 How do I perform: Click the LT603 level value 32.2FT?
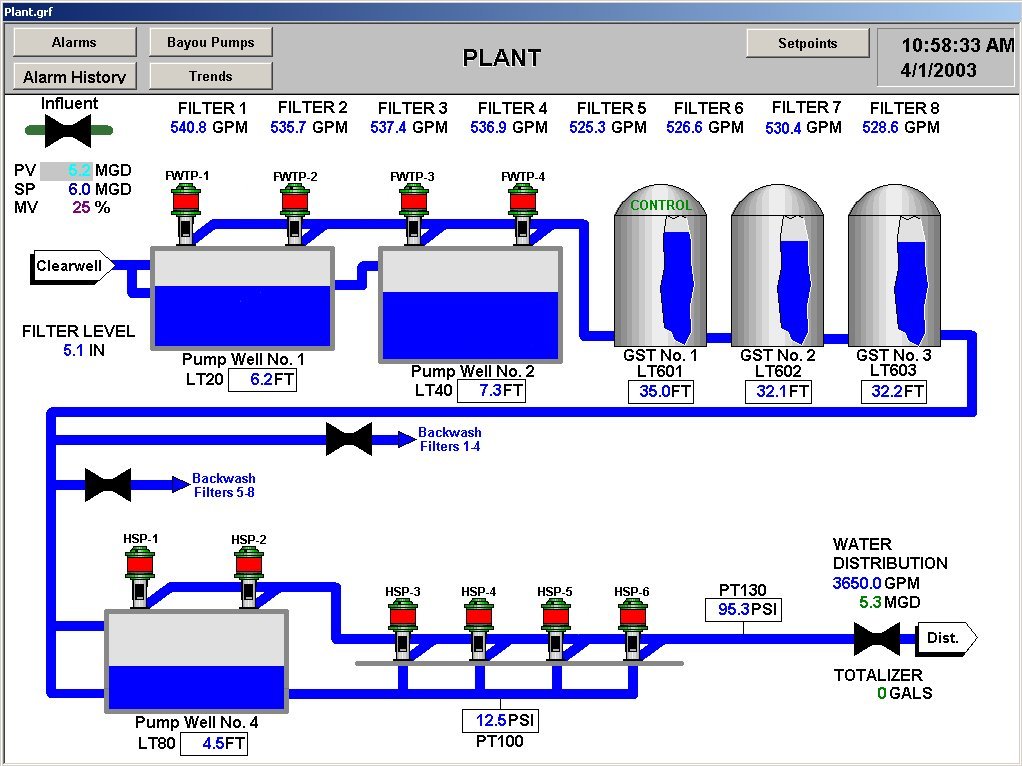[894, 391]
